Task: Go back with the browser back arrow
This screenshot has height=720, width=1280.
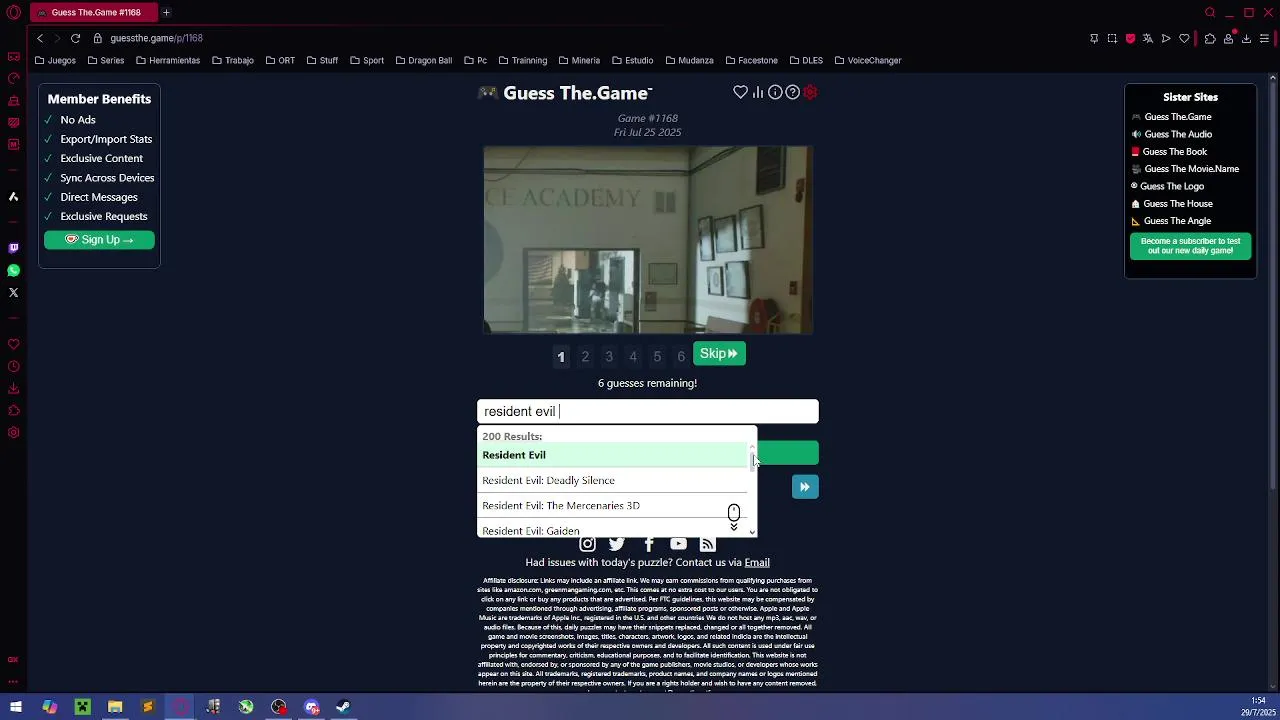Action: 40,38
